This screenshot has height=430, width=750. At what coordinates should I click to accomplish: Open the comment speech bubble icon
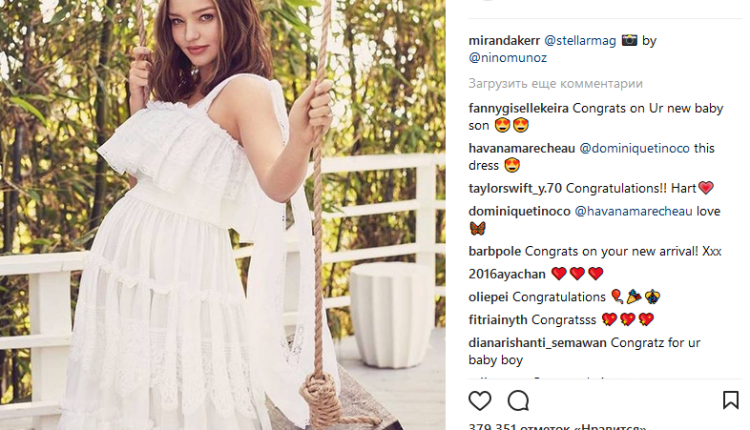(518, 401)
